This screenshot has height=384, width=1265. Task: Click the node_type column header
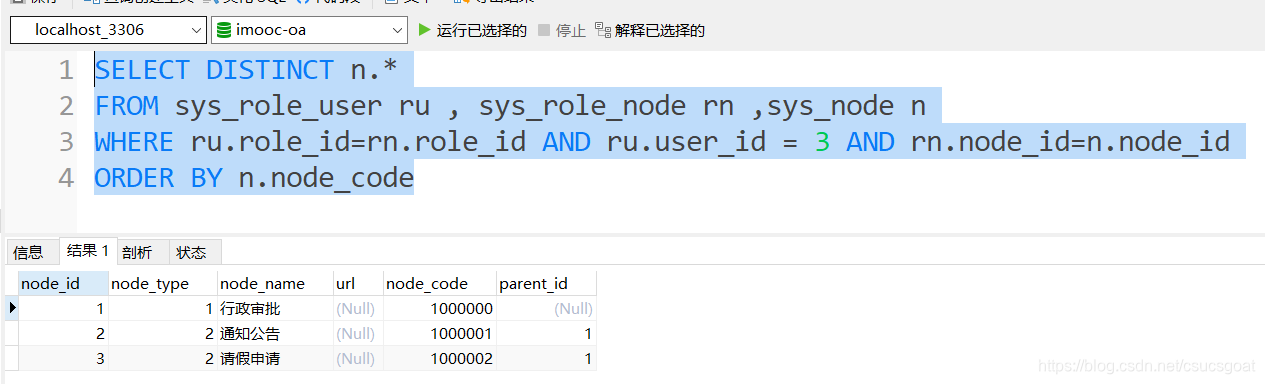162,283
